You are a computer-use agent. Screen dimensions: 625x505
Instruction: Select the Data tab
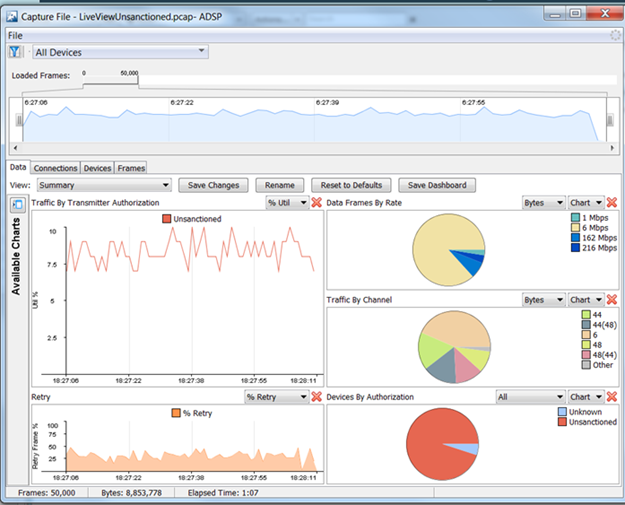18,167
